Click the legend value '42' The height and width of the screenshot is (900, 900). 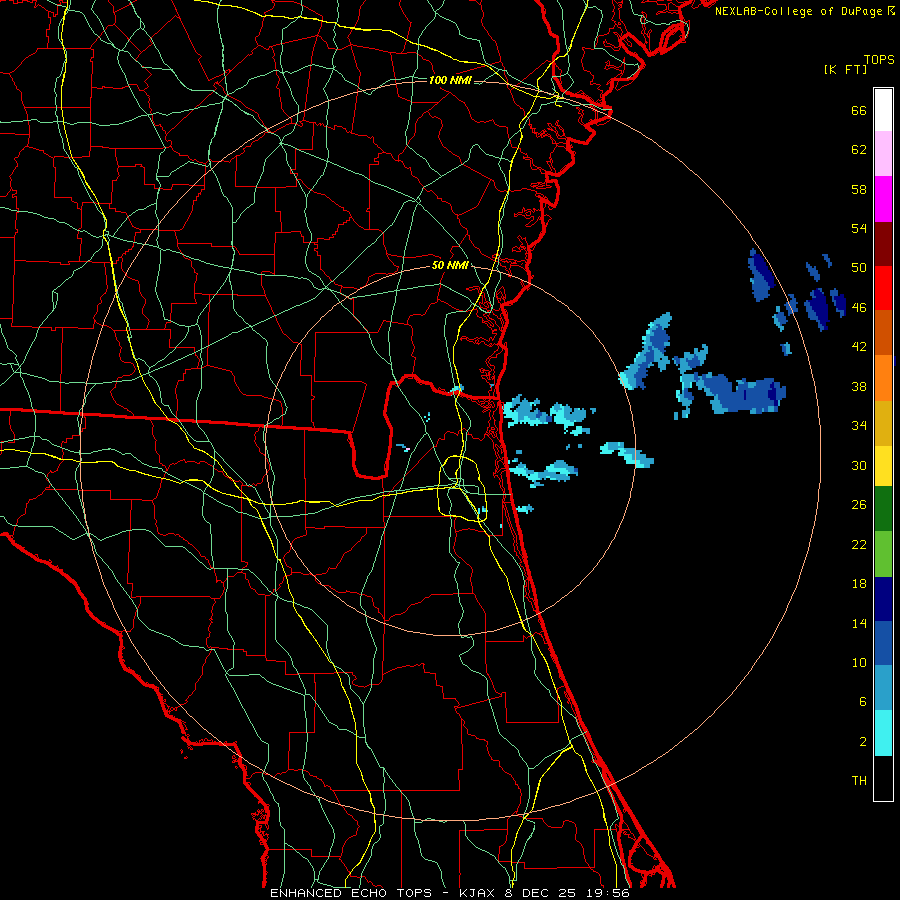[859, 347]
